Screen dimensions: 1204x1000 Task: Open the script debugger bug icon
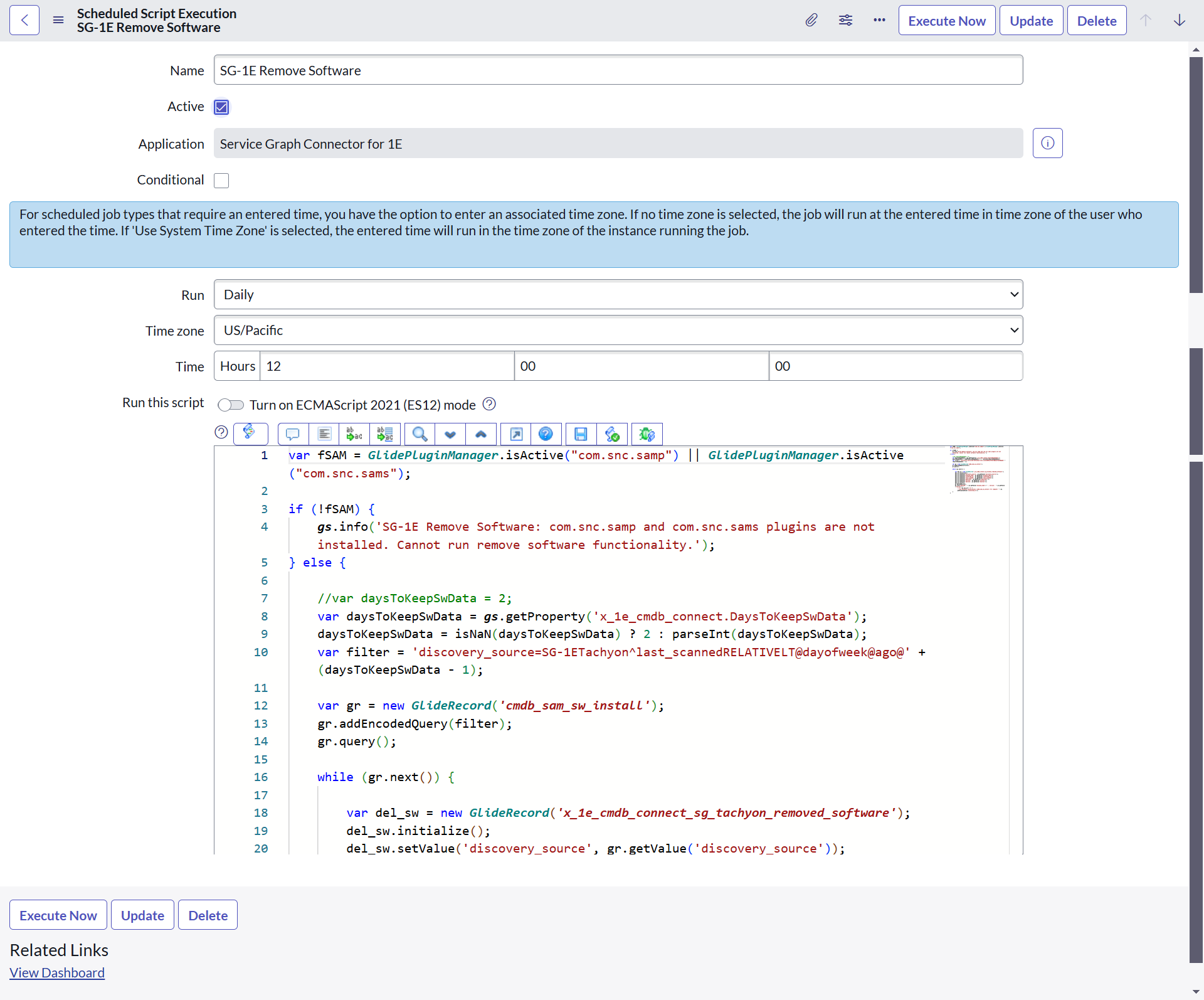click(x=647, y=434)
